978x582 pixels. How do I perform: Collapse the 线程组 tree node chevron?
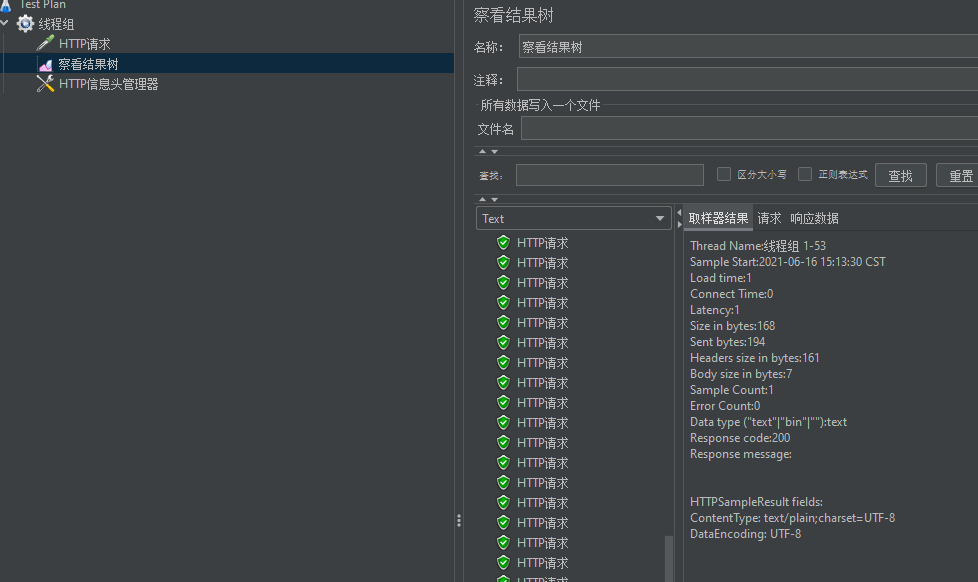coord(5,24)
